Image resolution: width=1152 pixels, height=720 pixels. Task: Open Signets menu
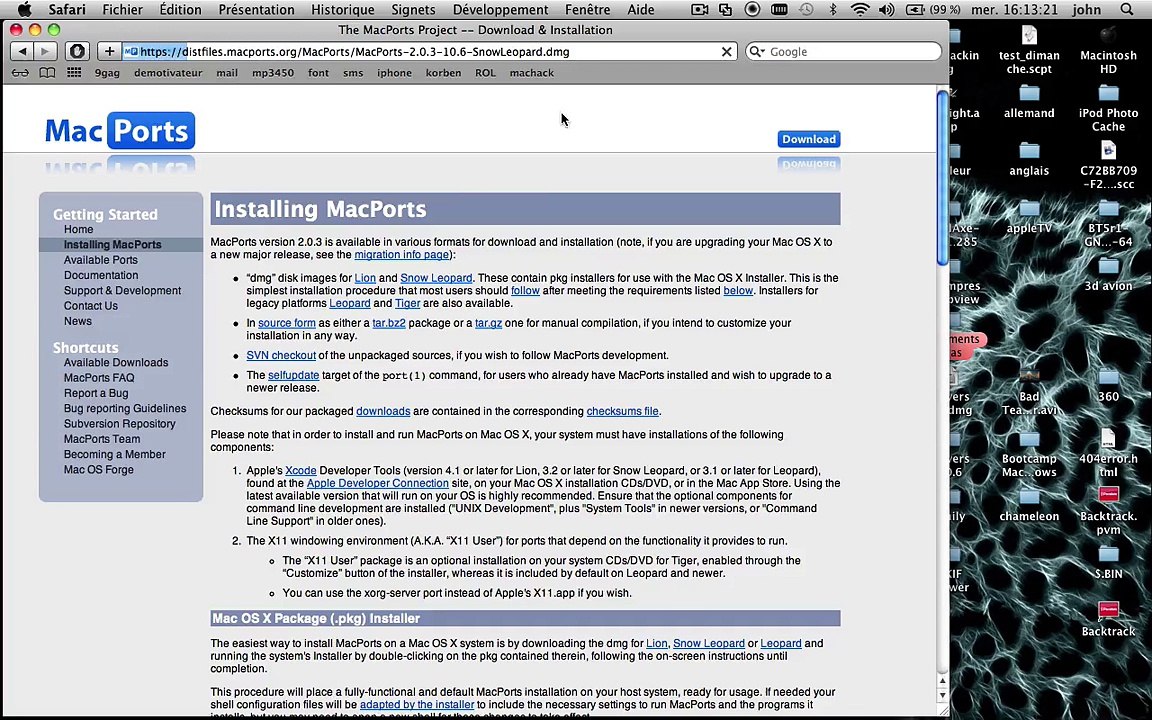tap(413, 10)
